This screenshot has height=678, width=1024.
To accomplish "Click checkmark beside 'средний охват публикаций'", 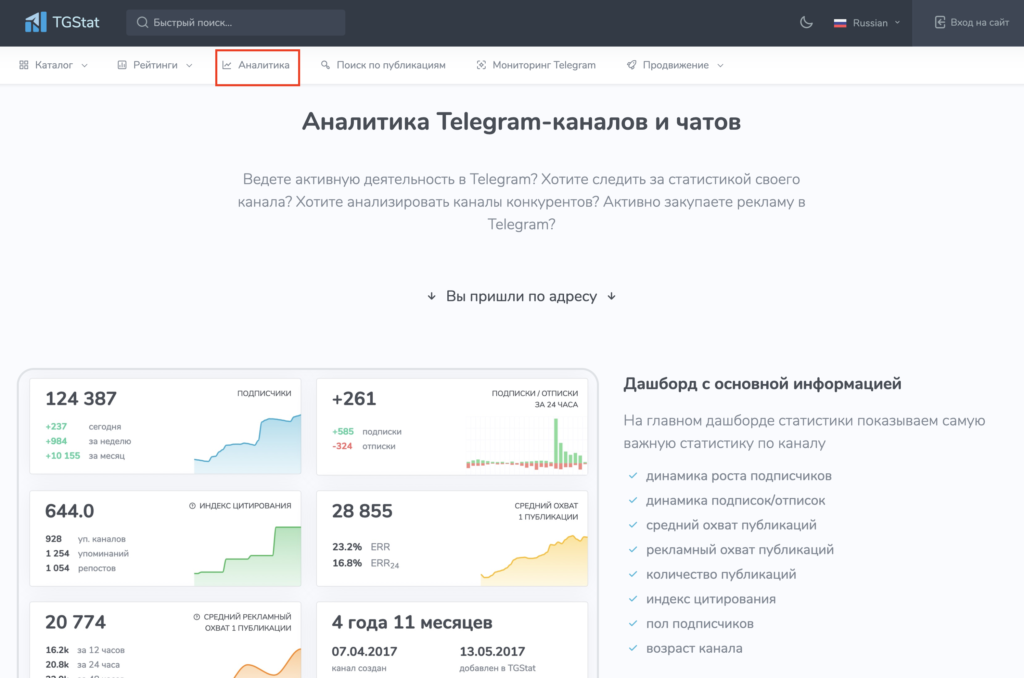I will [632, 525].
